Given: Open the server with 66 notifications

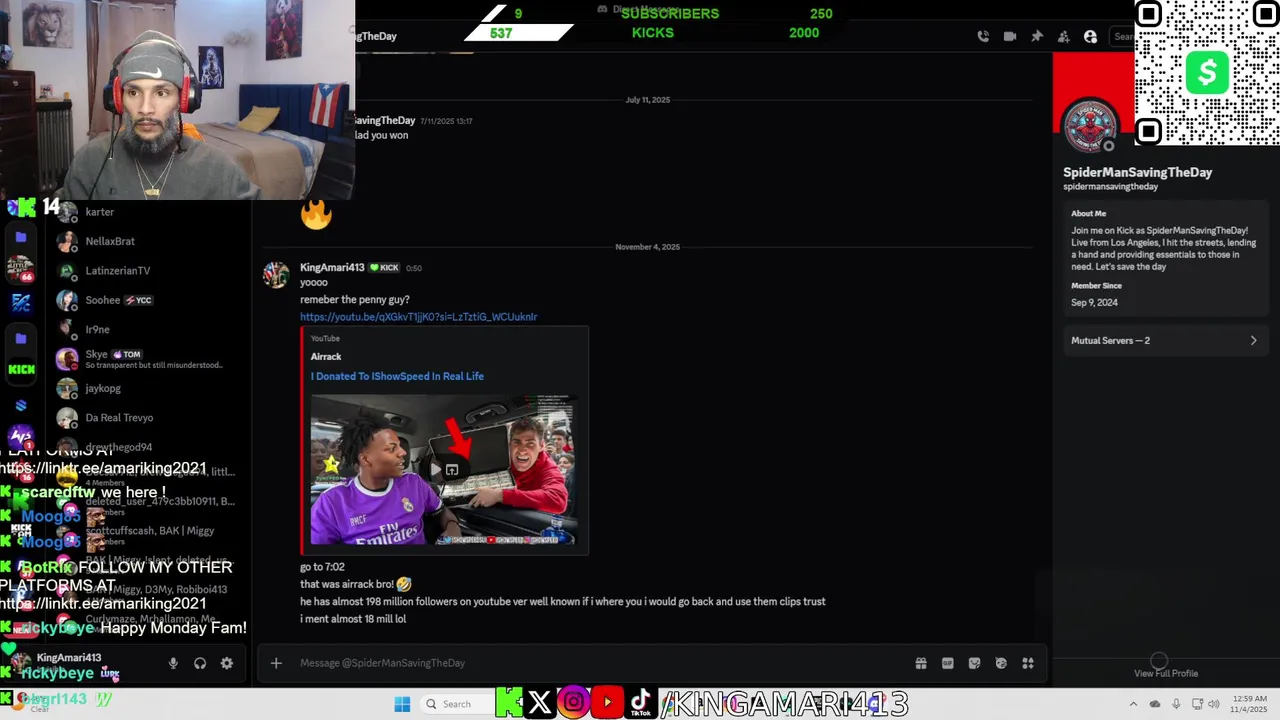Looking at the screenshot, I should [x=21, y=269].
